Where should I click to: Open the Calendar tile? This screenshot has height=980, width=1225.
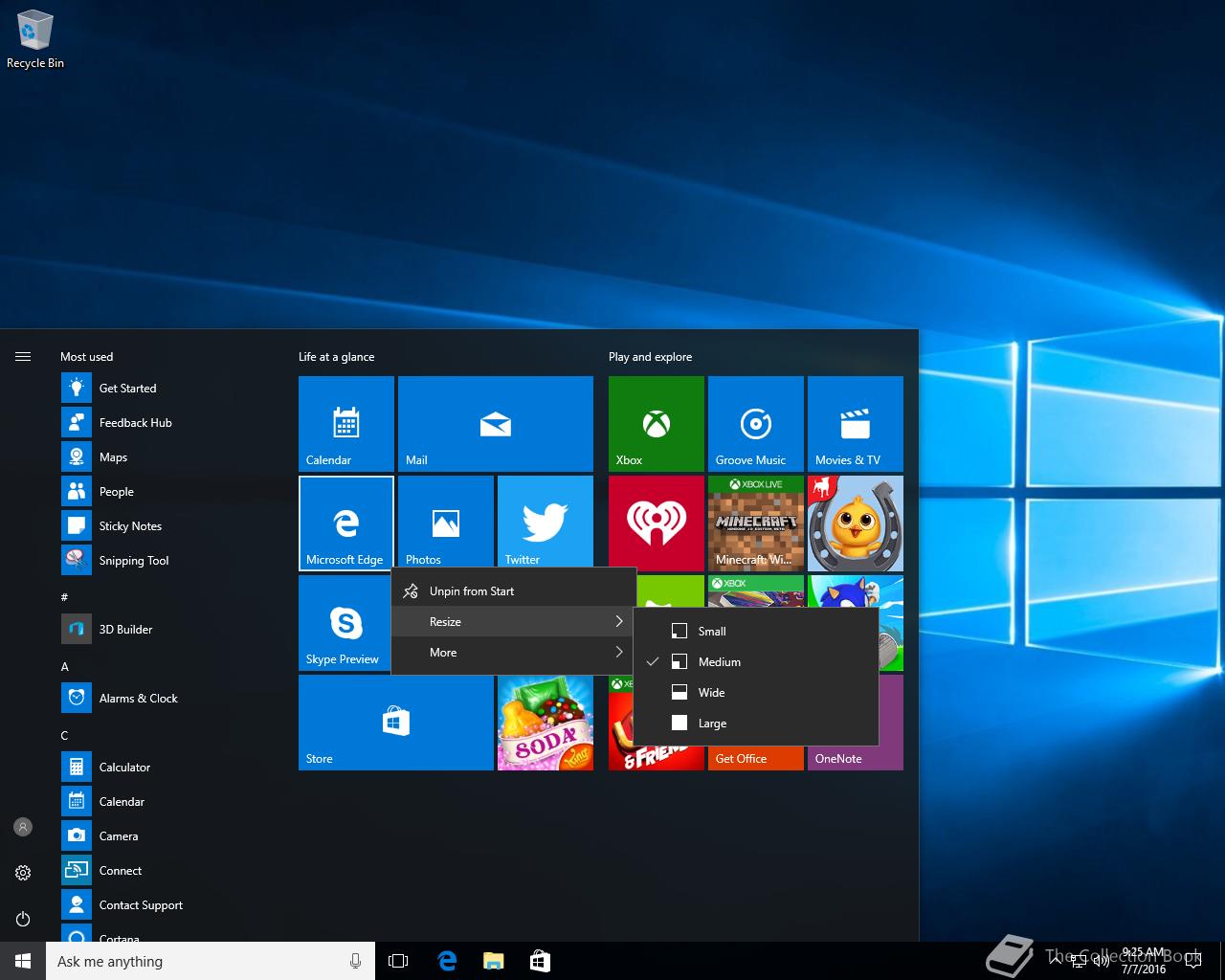click(x=346, y=423)
